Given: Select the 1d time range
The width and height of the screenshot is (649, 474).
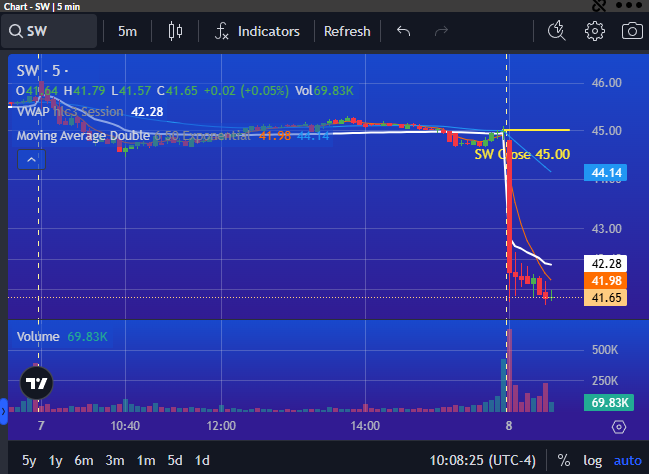Looking at the screenshot, I should point(202,460).
